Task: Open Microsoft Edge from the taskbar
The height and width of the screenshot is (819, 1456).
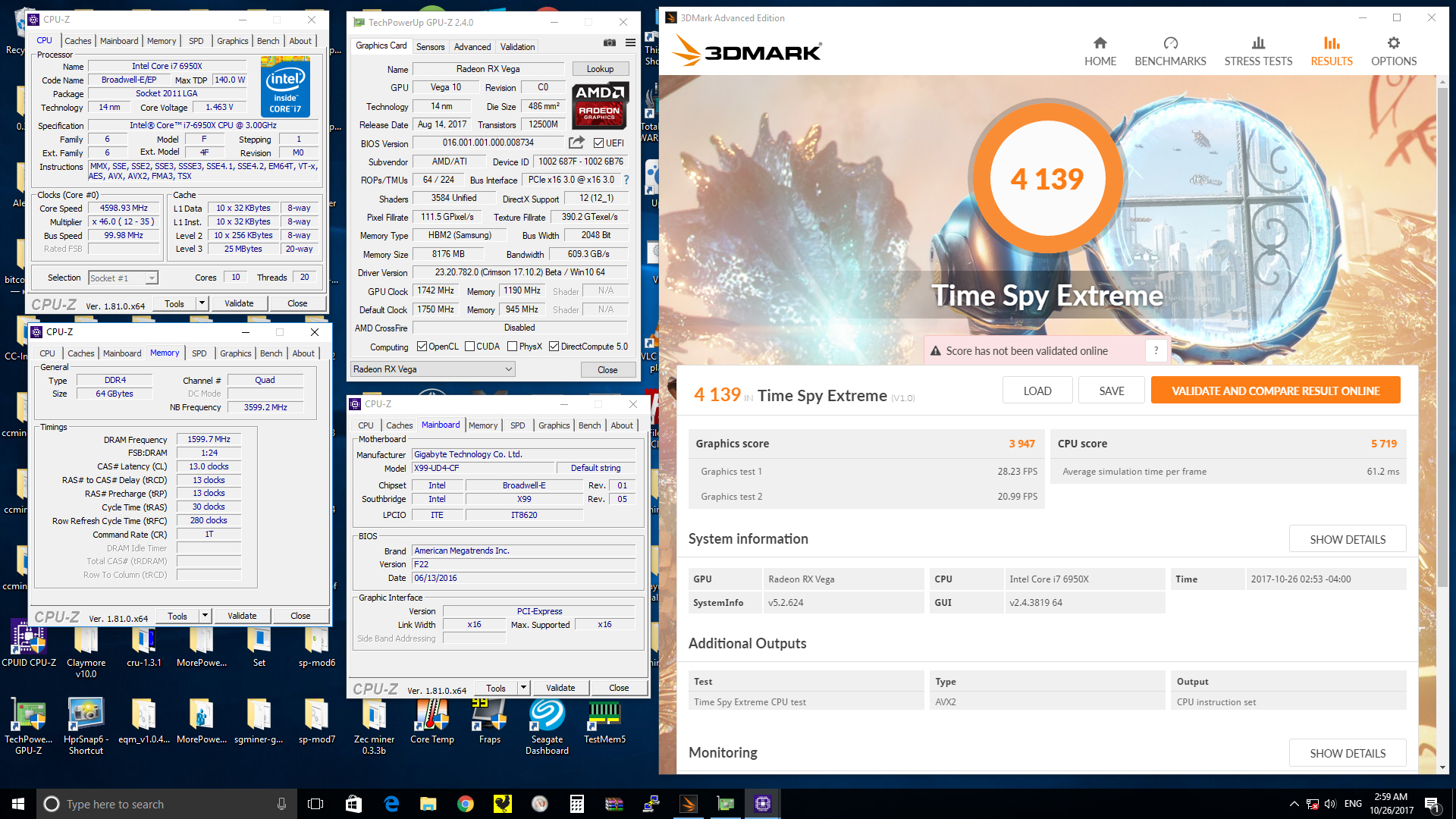Action: [x=391, y=804]
